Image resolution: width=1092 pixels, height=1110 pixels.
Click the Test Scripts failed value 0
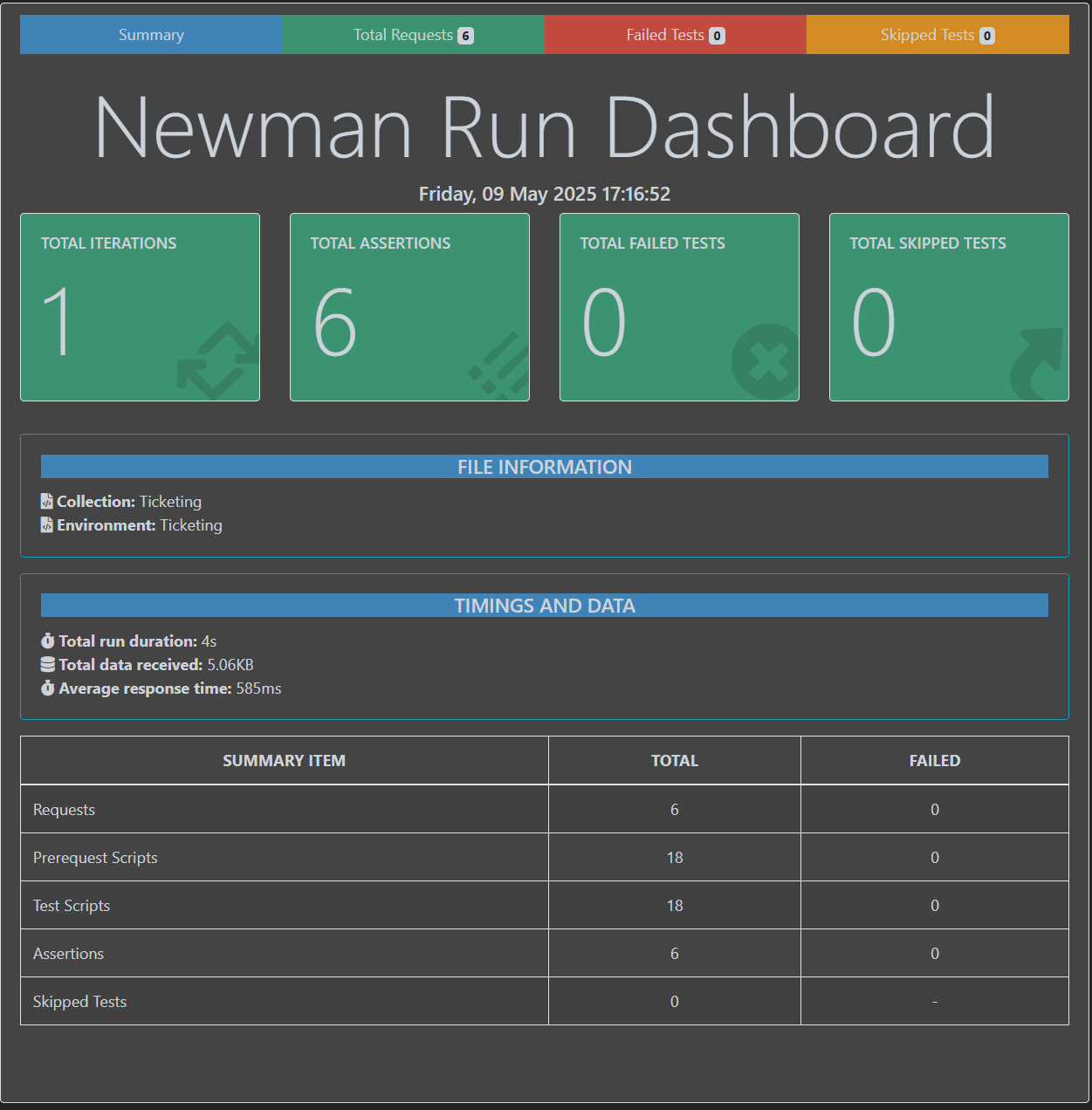tap(935, 906)
